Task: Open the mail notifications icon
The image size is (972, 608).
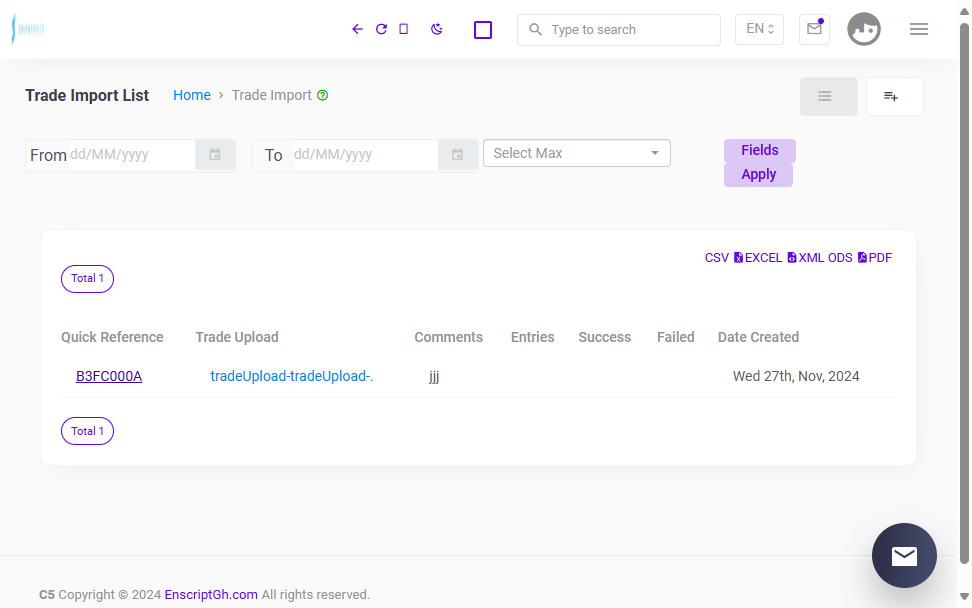Action: 814,29
